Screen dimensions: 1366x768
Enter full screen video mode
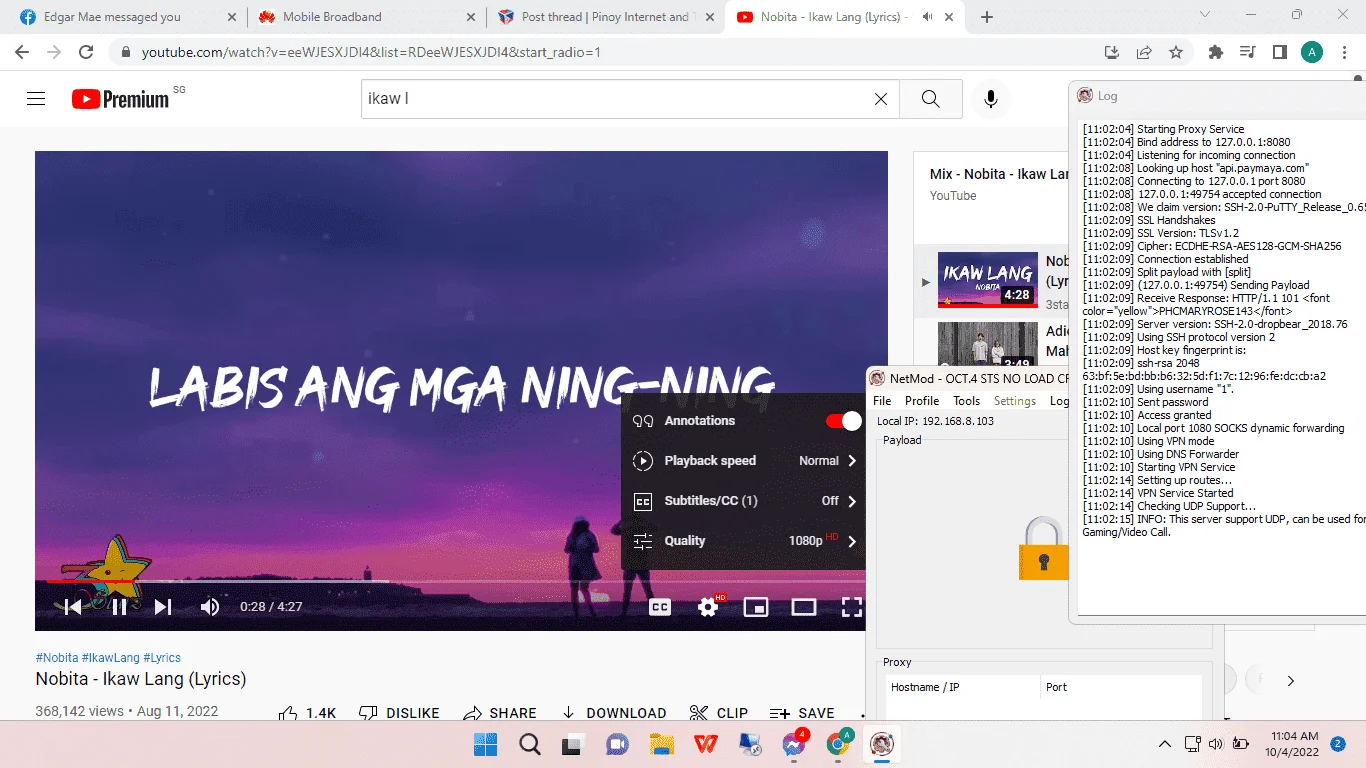pyautogui.click(x=851, y=607)
